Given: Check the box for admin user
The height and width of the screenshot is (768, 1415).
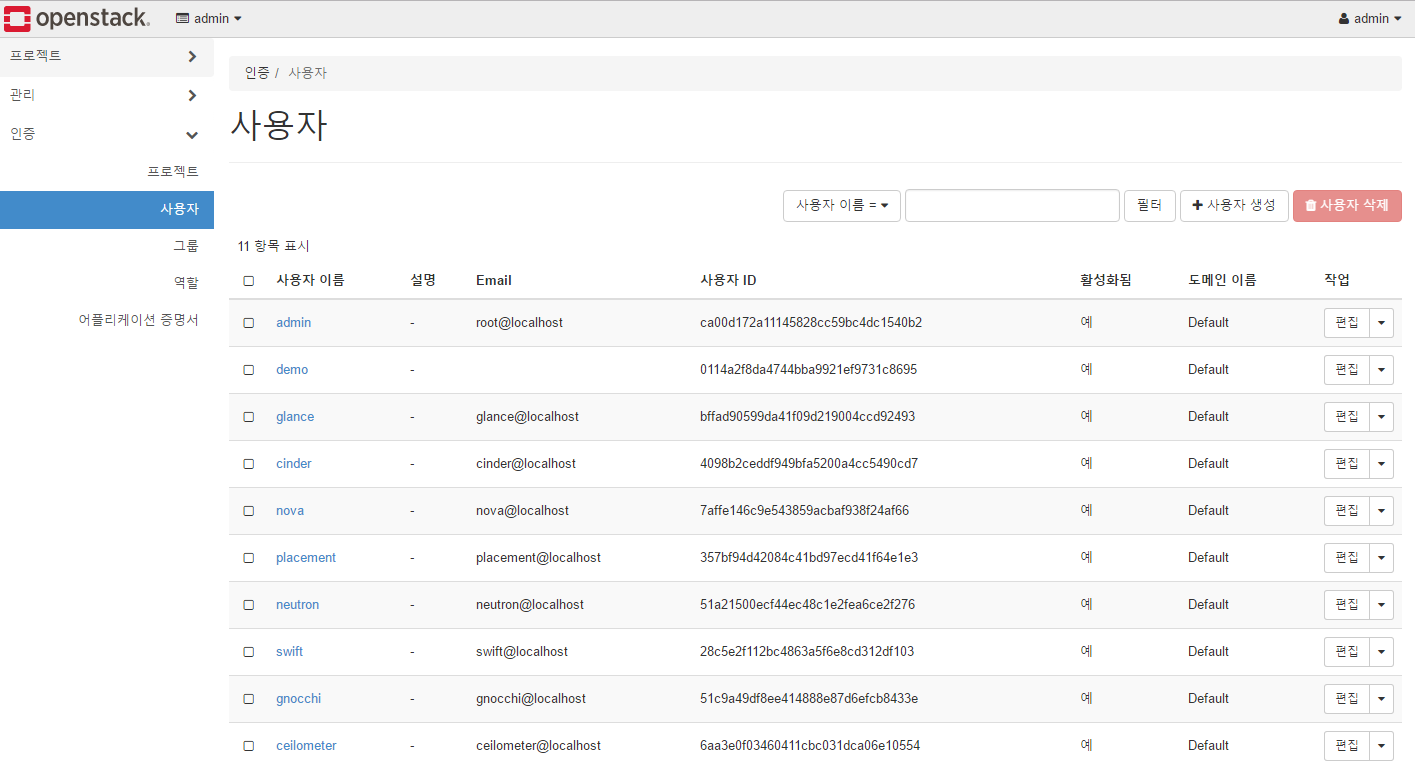Looking at the screenshot, I should (x=249, y=323).
